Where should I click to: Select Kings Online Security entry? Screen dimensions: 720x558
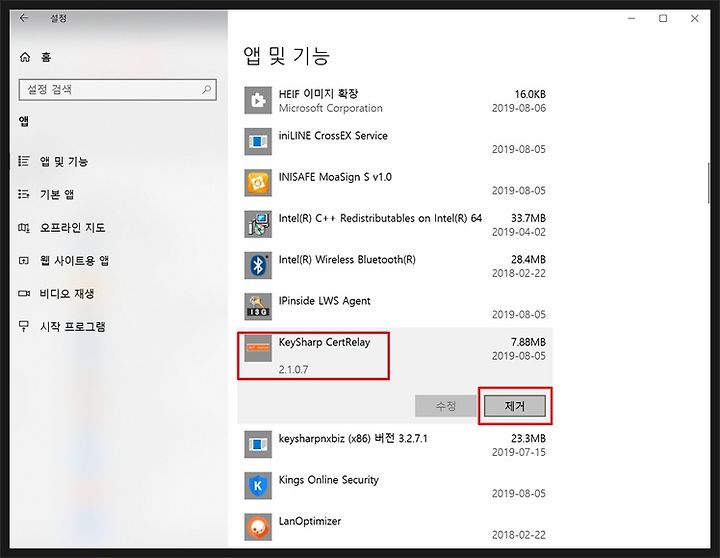(395, 485)
